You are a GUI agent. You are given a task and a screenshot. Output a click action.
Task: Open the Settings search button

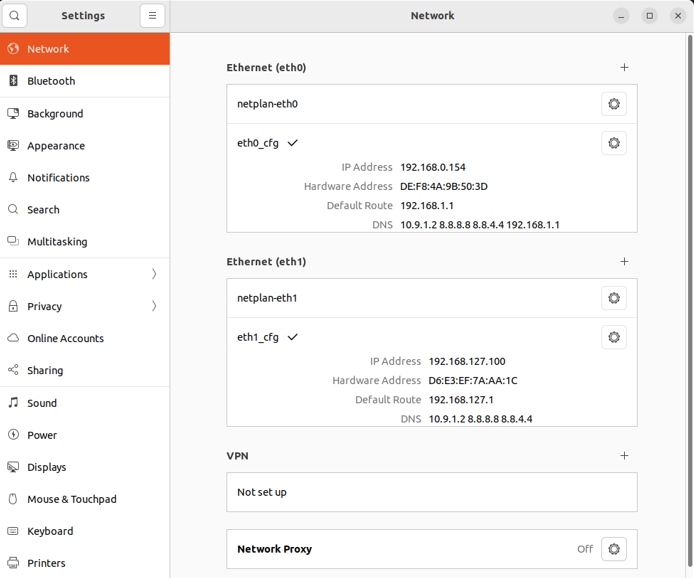(15, 15)
